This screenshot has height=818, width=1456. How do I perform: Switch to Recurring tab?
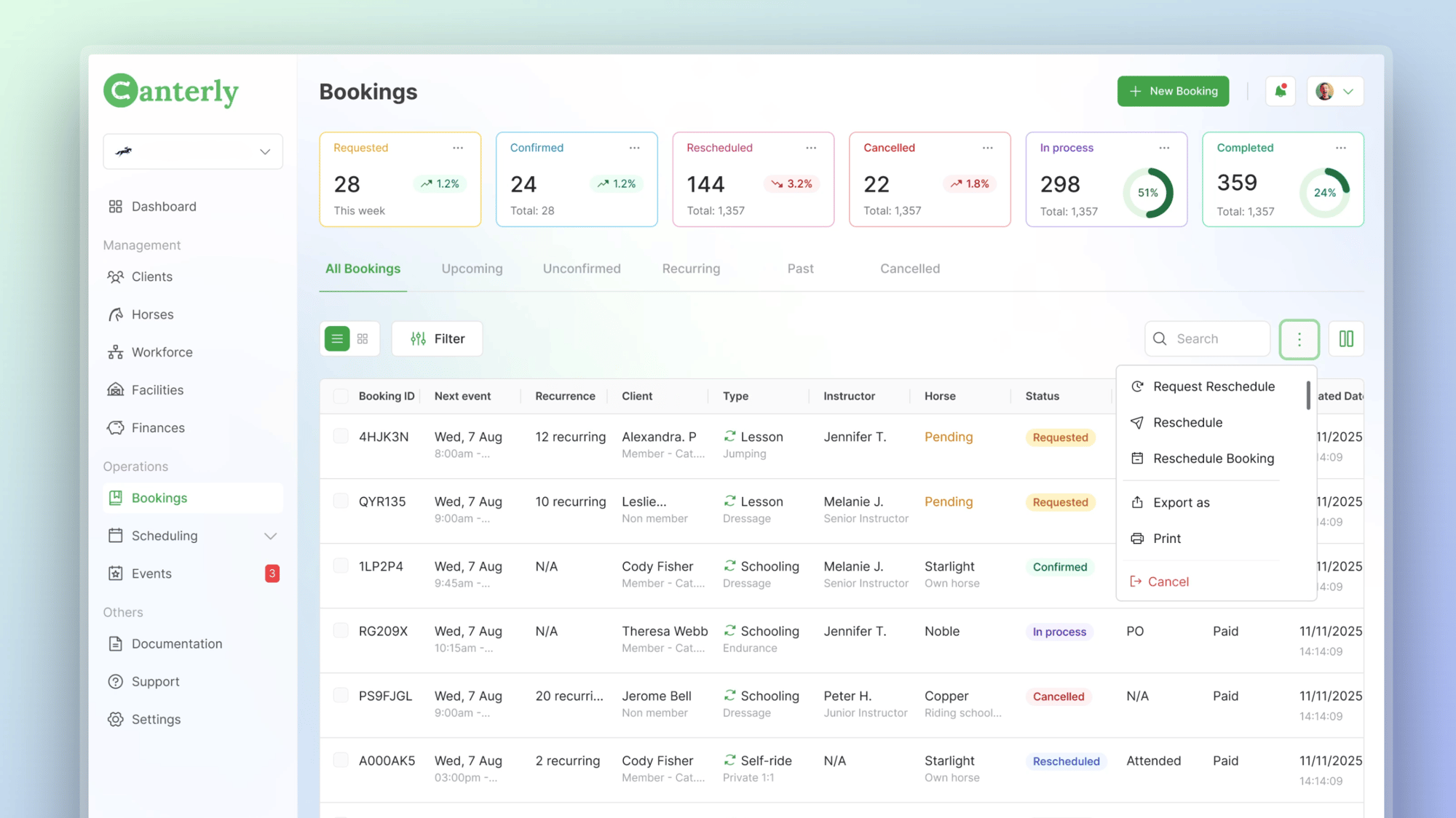[x=691, y=269]
